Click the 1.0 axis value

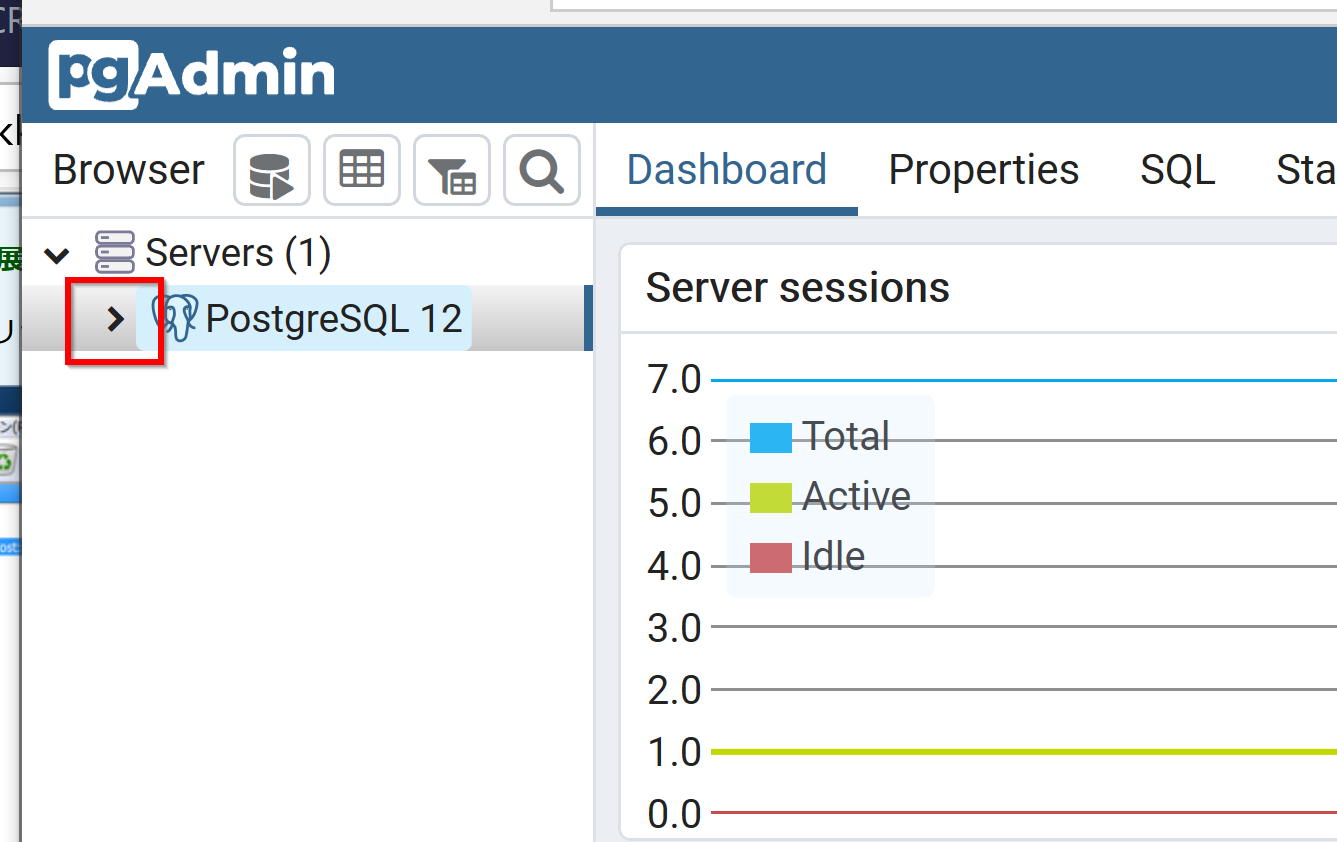pyautogui.click(x=675, y=752)
